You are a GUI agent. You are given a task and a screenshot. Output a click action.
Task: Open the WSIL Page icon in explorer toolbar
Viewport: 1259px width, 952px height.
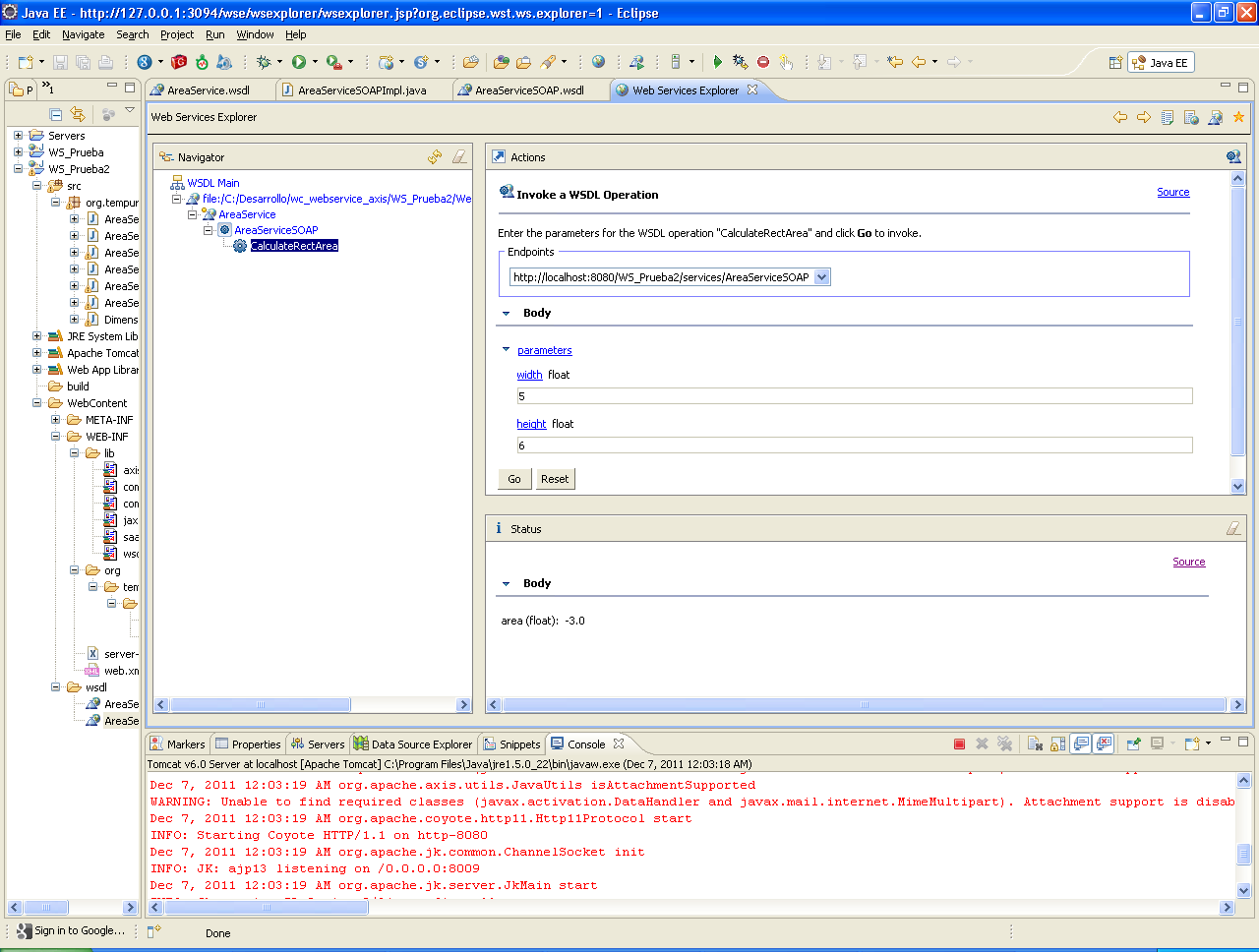(1191, 117)
